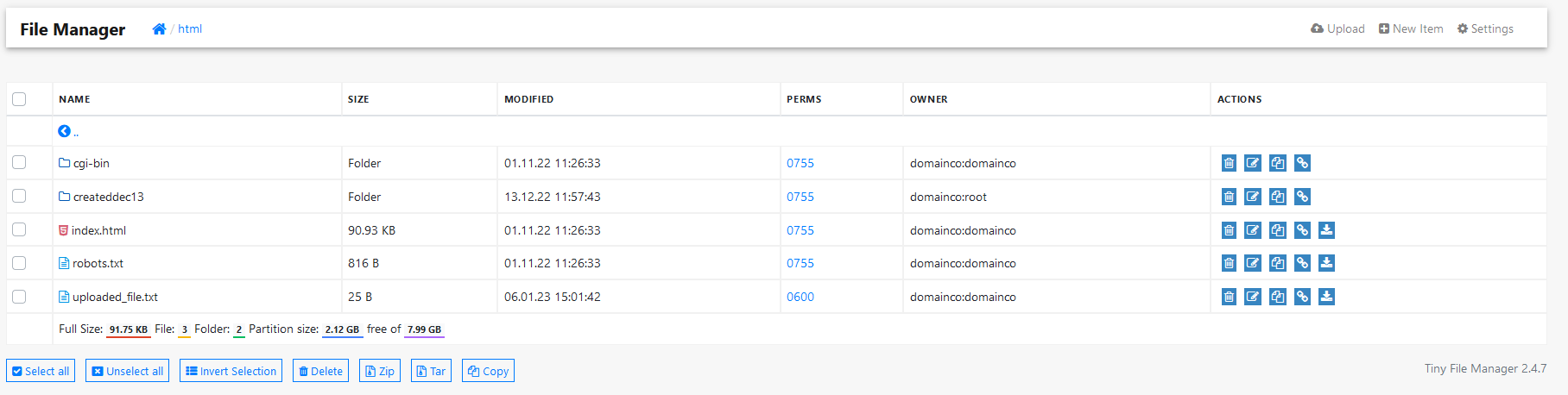1568x395 pixels.
Task: Delete index.html via trash icon
Action: pyautogui.click(x=1229, y=230)
